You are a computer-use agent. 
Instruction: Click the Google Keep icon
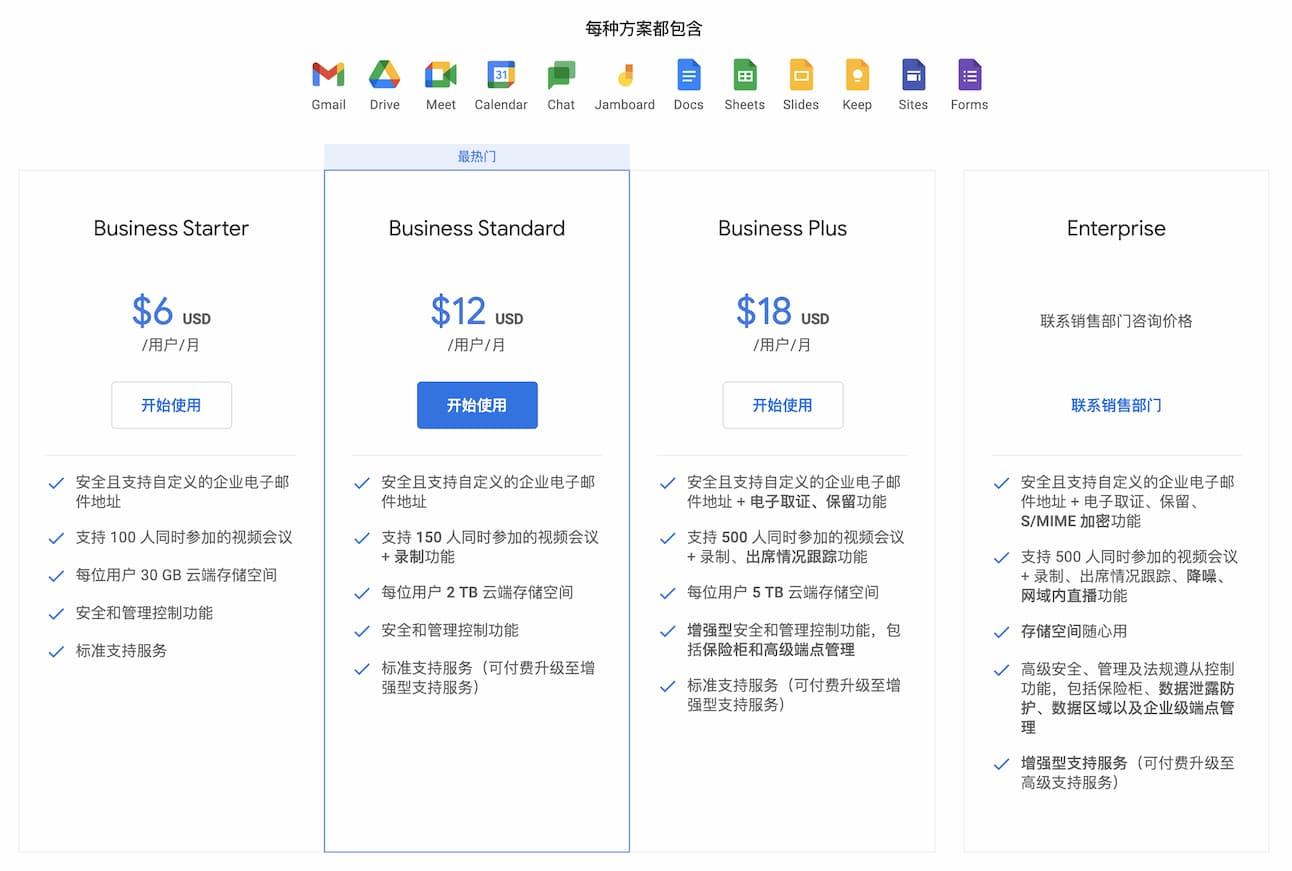857,75
